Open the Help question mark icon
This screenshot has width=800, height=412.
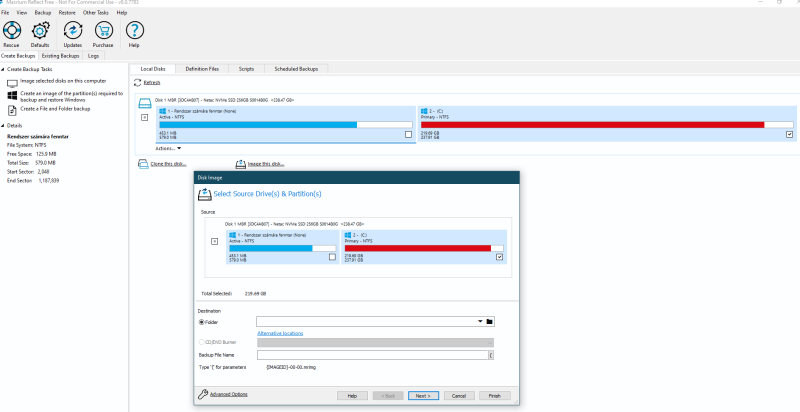click(134, 30)
